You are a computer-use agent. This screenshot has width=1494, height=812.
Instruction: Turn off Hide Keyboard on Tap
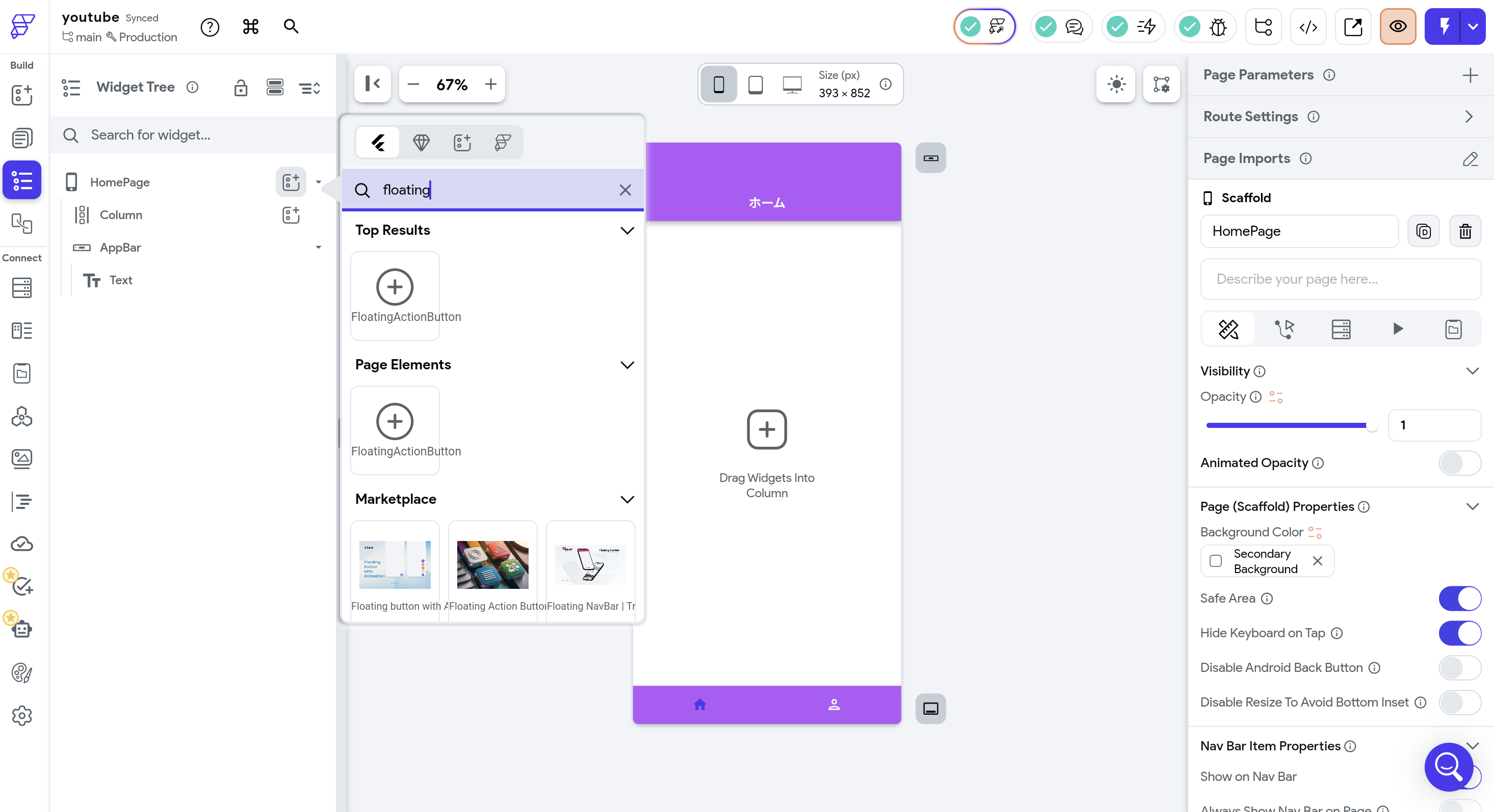pyautogui.click(x=1459, y=633)
